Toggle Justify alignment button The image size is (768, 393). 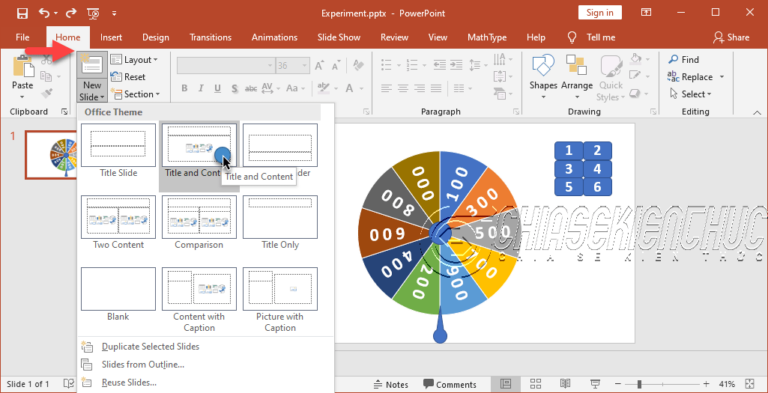pos(435,89)
